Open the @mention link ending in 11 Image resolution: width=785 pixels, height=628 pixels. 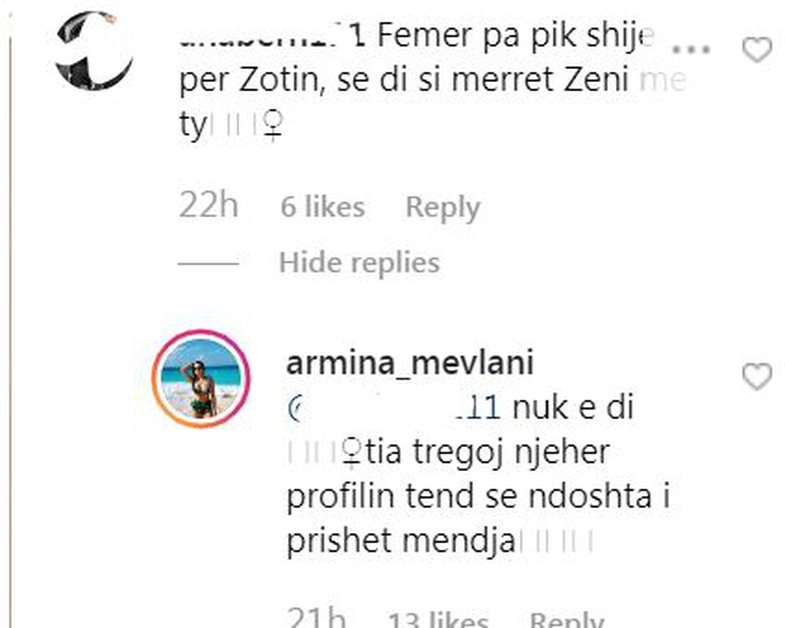(x=394, y=407)
